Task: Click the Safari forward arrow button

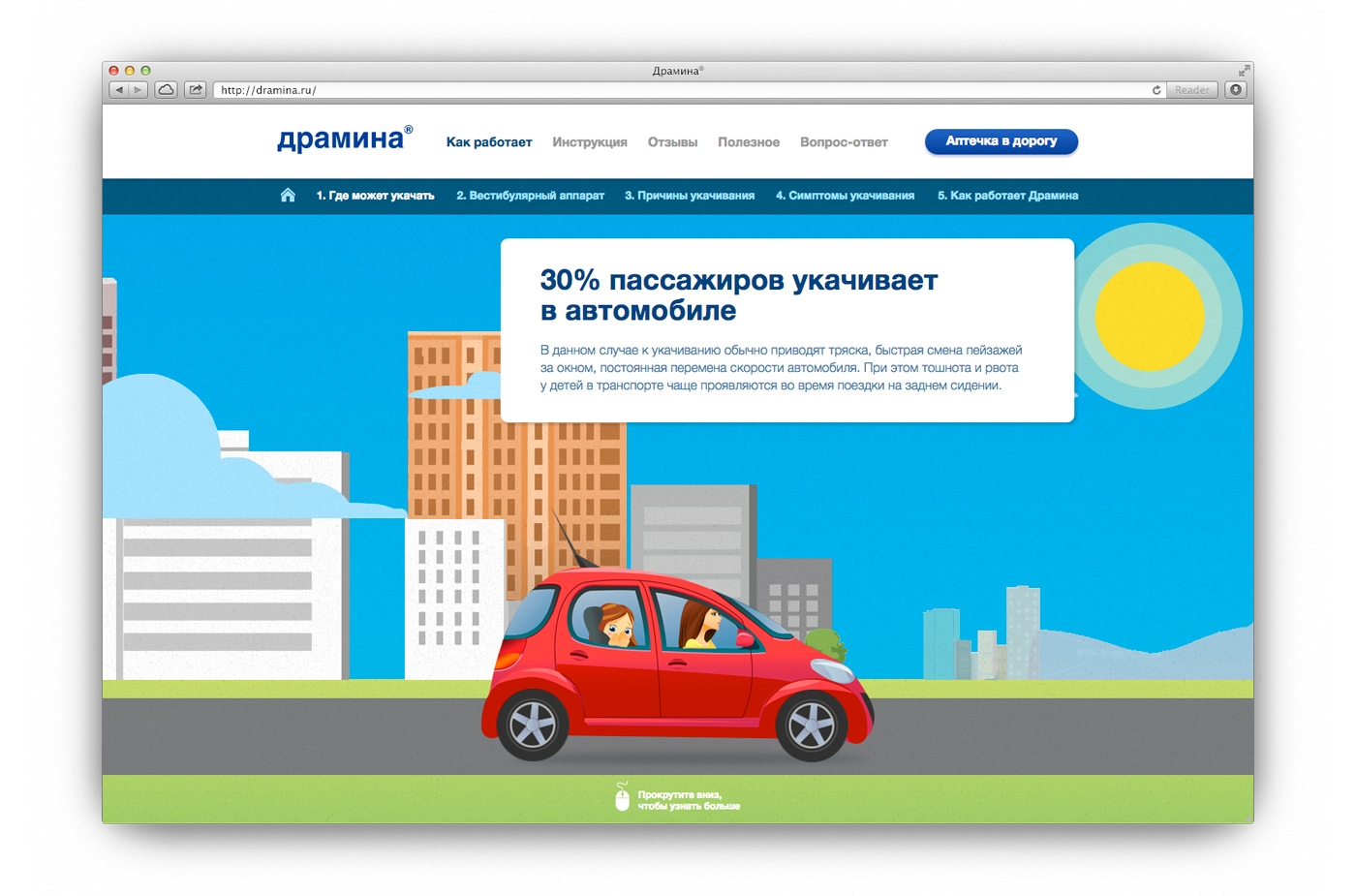Action: point(139,90)
